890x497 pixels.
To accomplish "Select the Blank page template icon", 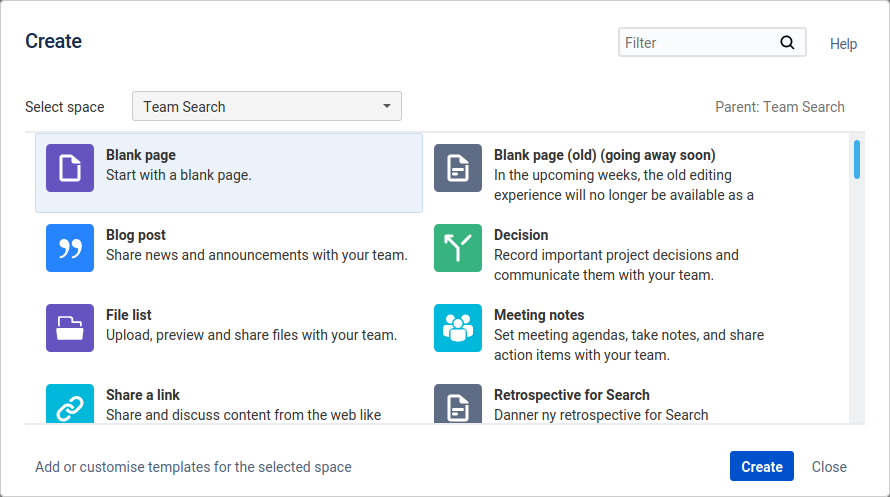I will [70, 168].
